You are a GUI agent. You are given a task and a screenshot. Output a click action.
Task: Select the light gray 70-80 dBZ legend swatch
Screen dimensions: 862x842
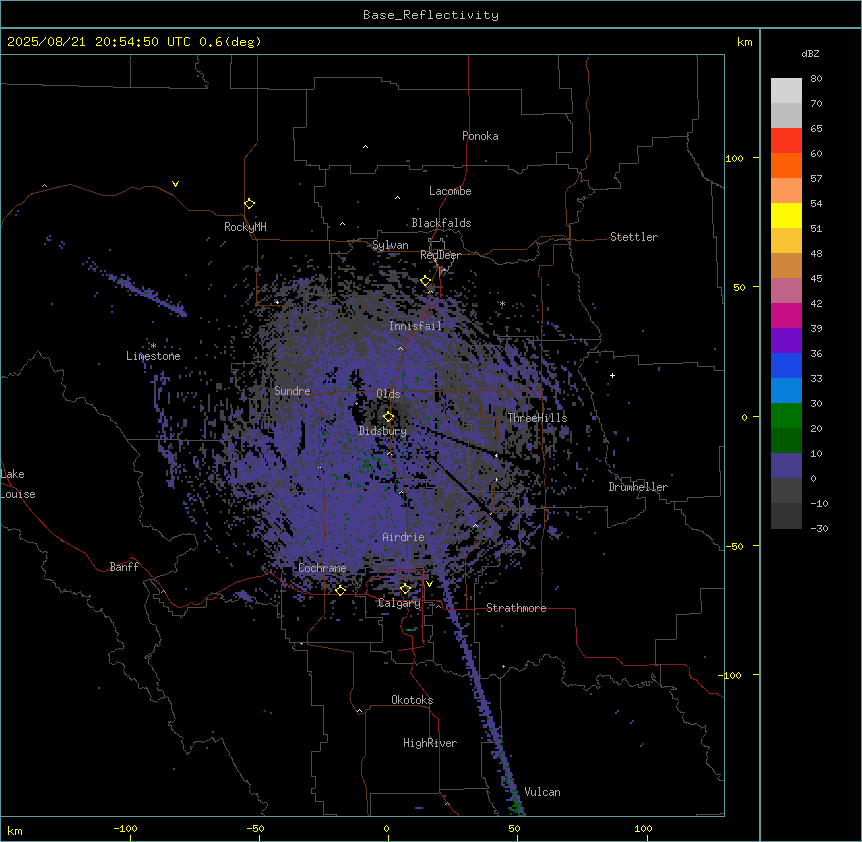tap(786, 91)
